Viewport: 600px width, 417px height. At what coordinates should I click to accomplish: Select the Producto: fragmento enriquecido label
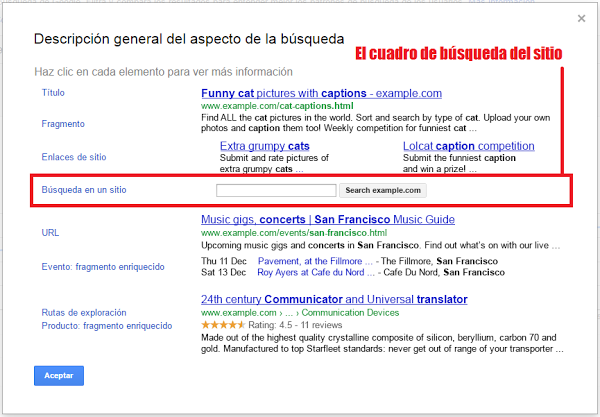107,326
